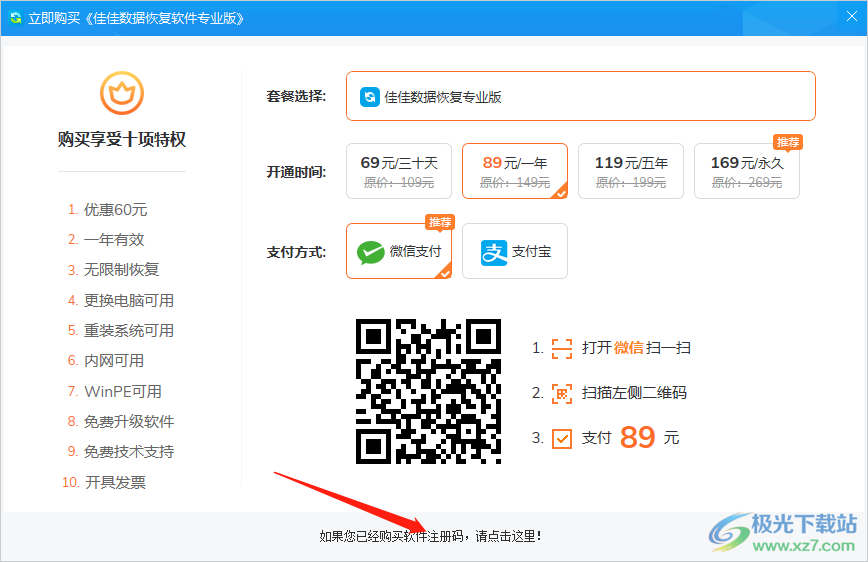Viewport: 868px width, 562px height.
Task: Click the QR scan icon beside 扫描左侧二维码
Action: coord(562,394)
